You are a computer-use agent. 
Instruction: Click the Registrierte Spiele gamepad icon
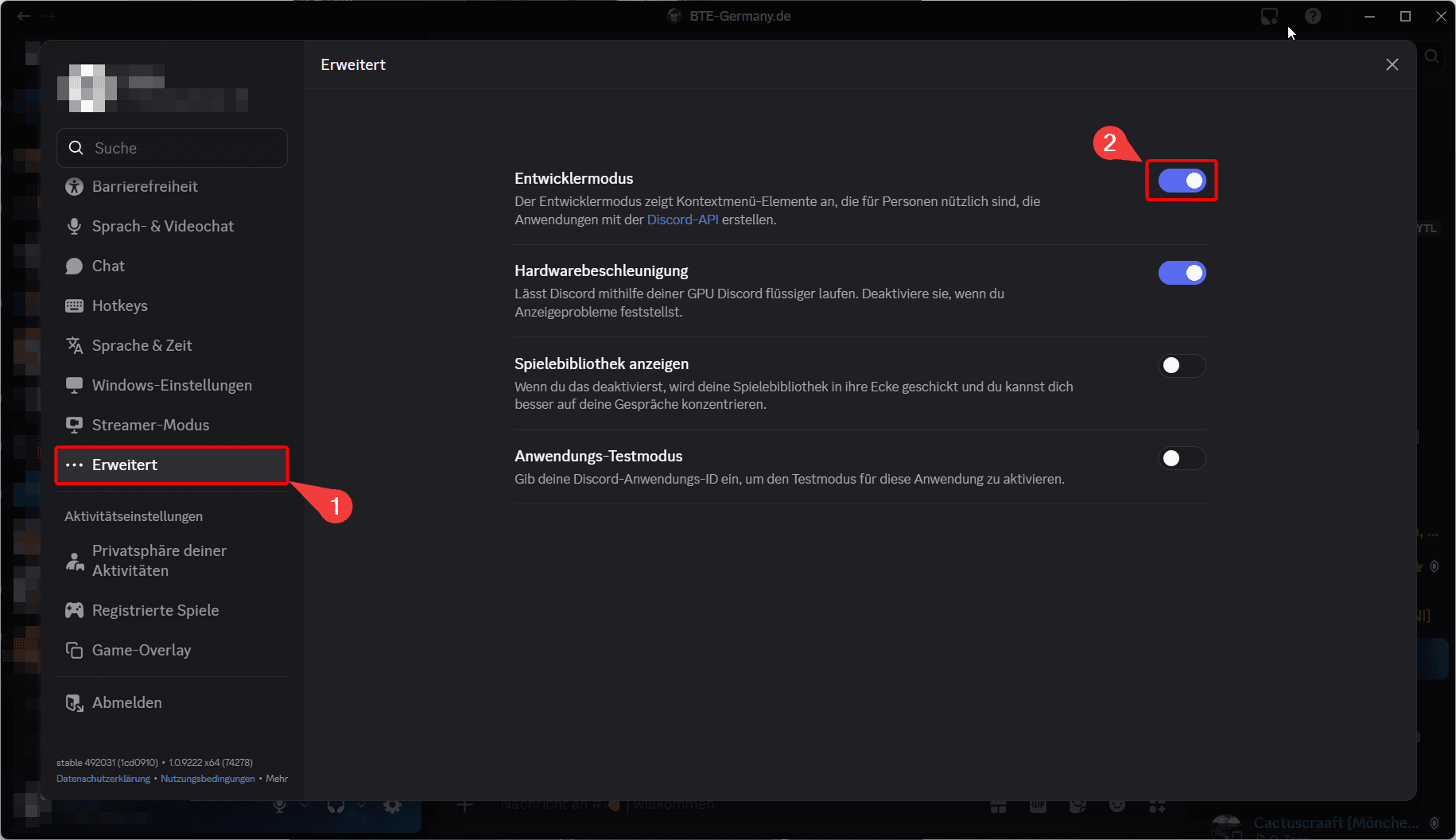(x=74, y=610)
